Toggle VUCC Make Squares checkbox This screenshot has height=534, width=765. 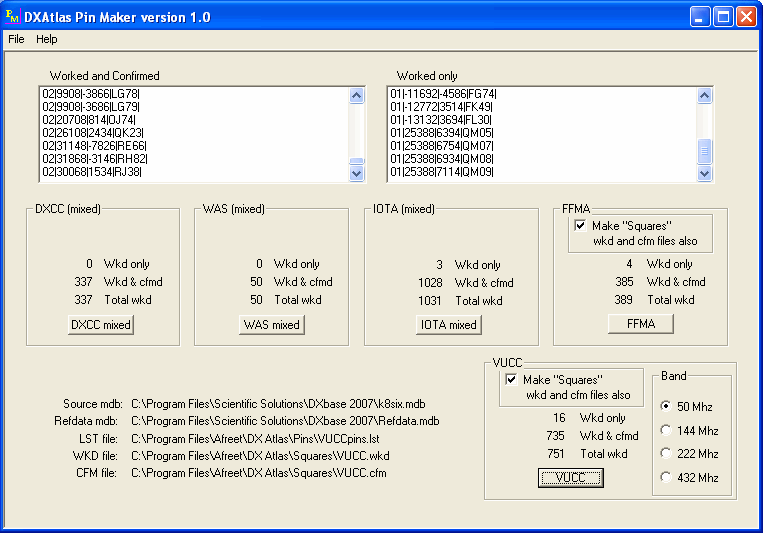pyautogui.click(x=512, y=380)
